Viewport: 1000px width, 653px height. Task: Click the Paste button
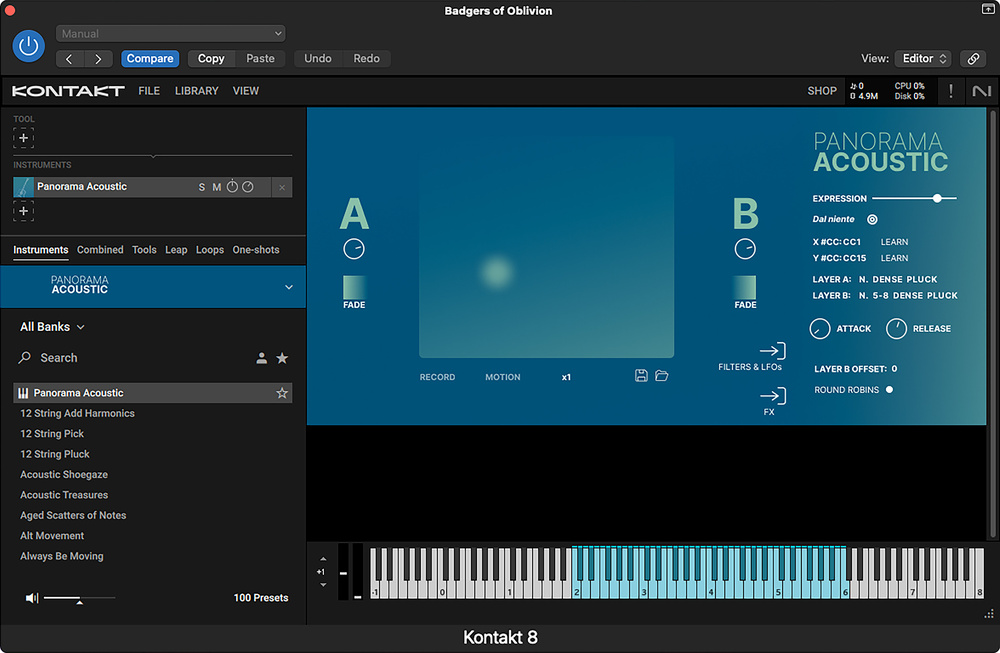click(x=260, y=59)
